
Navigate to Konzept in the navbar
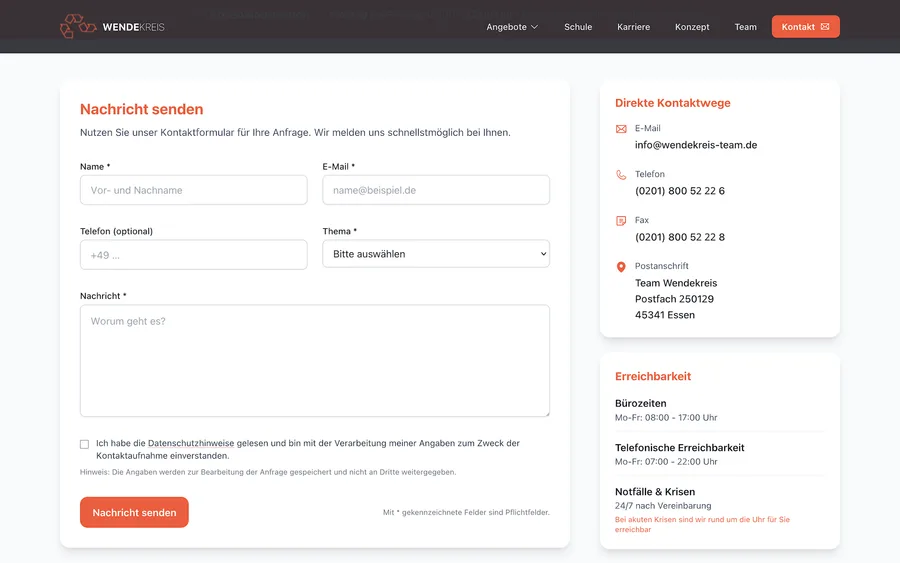click(x=692, y=27)
